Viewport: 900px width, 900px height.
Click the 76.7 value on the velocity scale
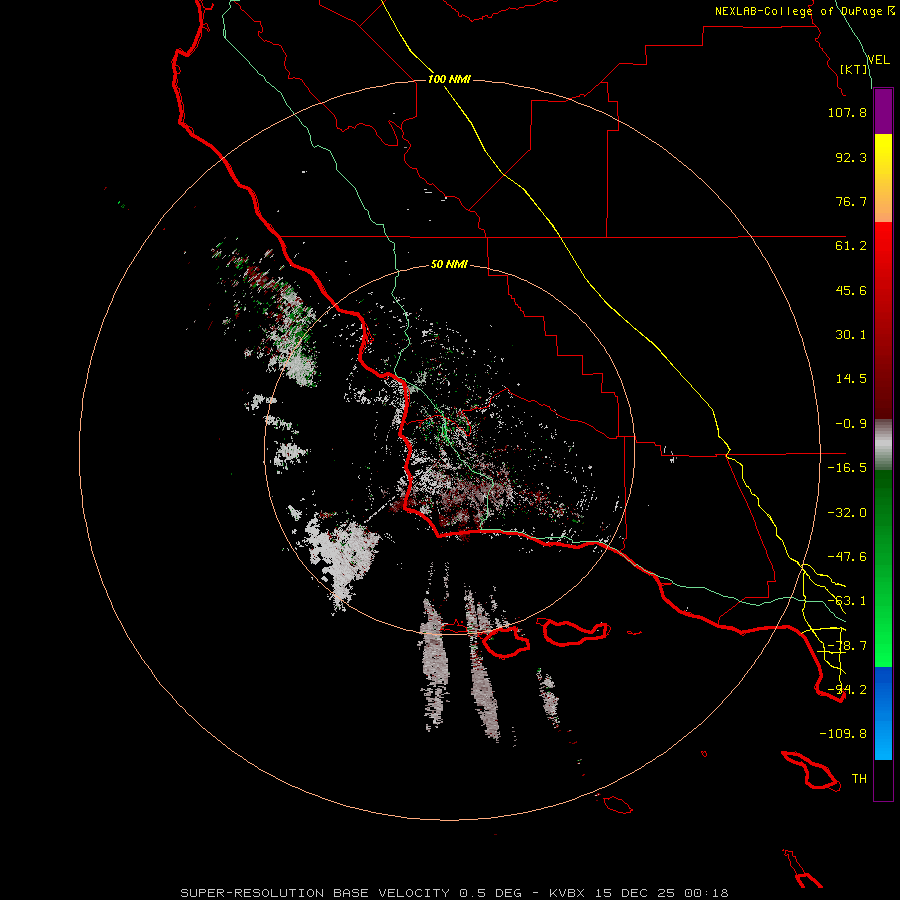click(851, 201)
